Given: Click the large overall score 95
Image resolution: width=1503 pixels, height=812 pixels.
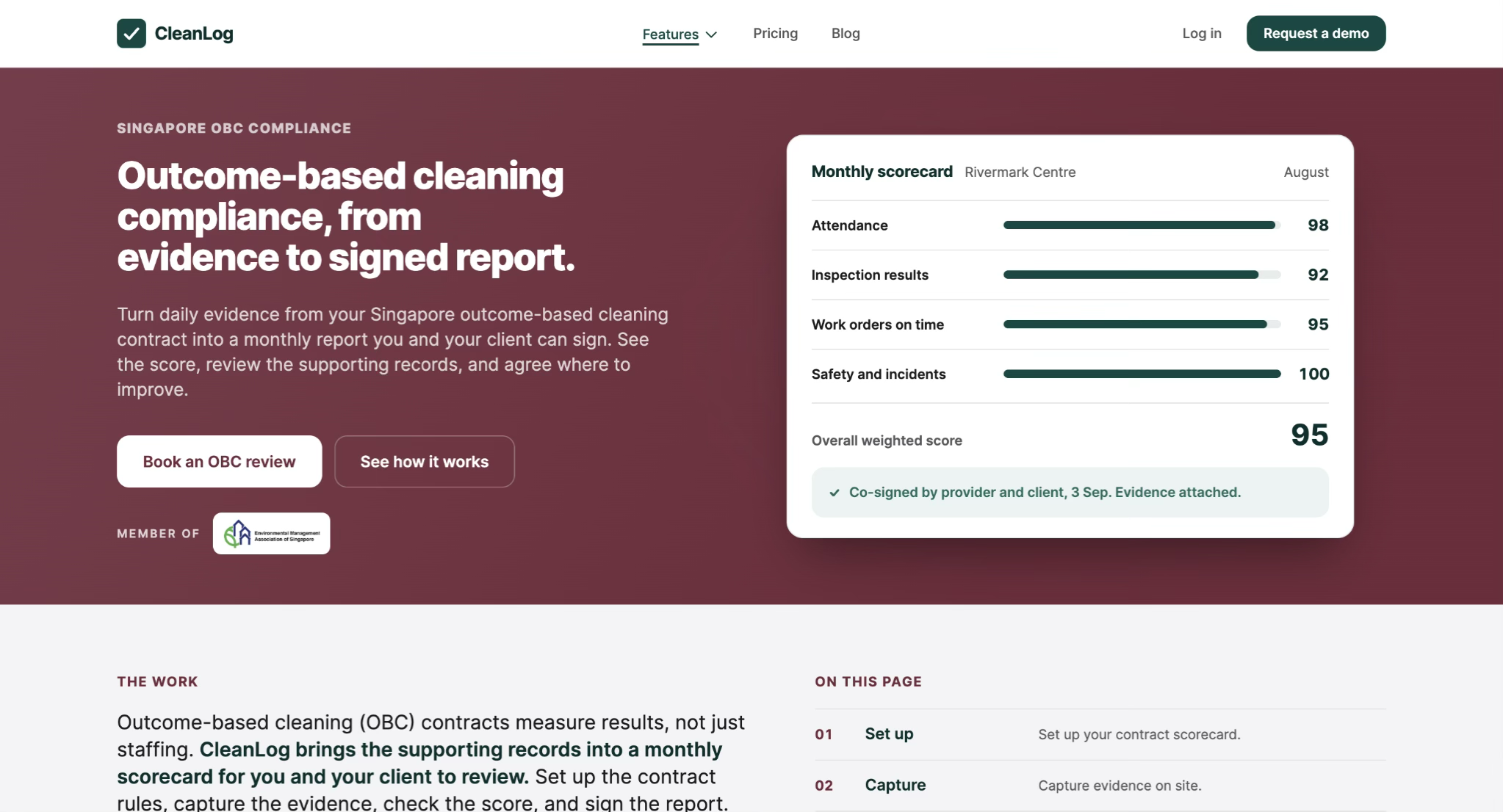Looking at the screenshot, I should pos(1309,435).
